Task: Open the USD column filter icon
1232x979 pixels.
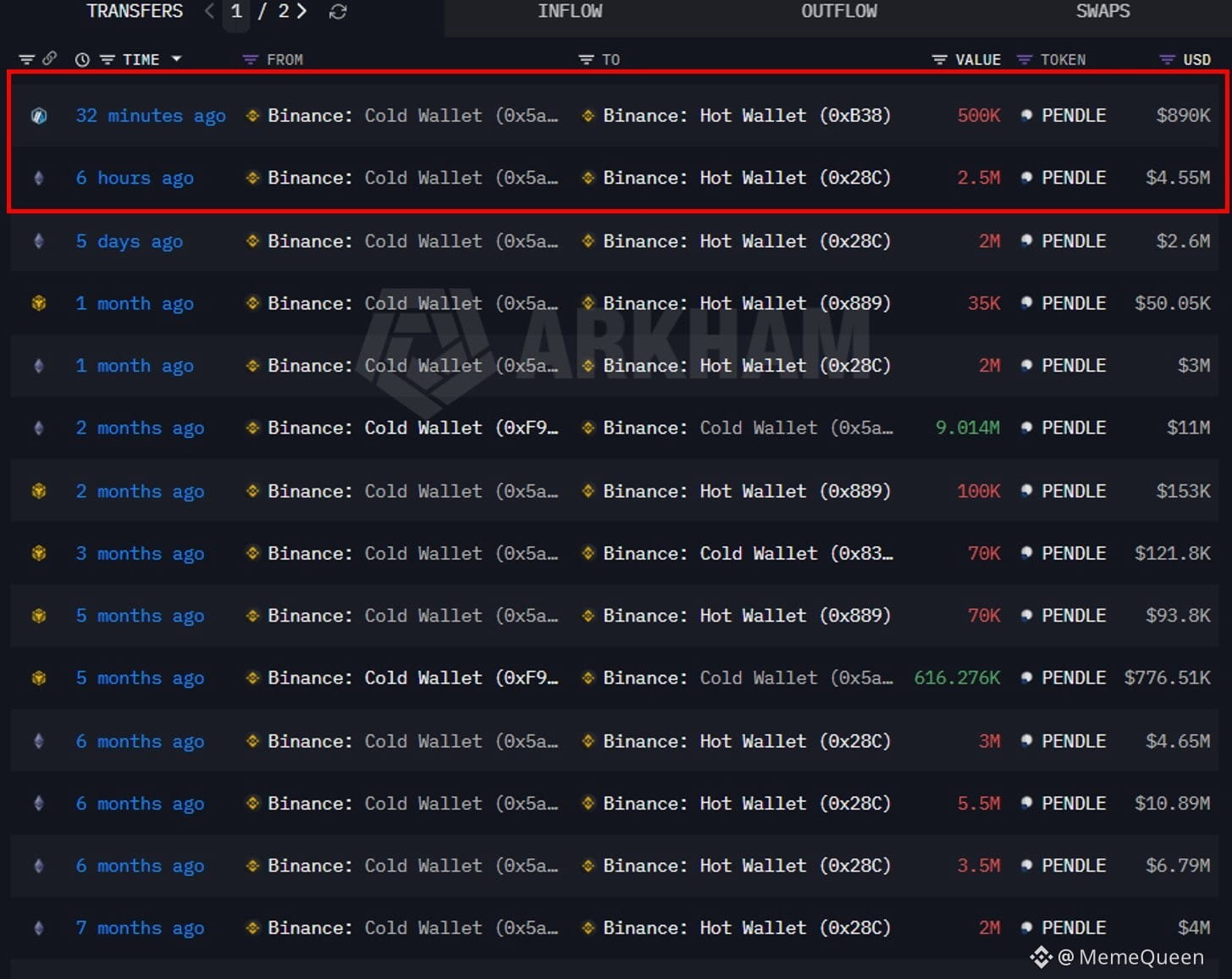Action: (x=1167, y=60)
